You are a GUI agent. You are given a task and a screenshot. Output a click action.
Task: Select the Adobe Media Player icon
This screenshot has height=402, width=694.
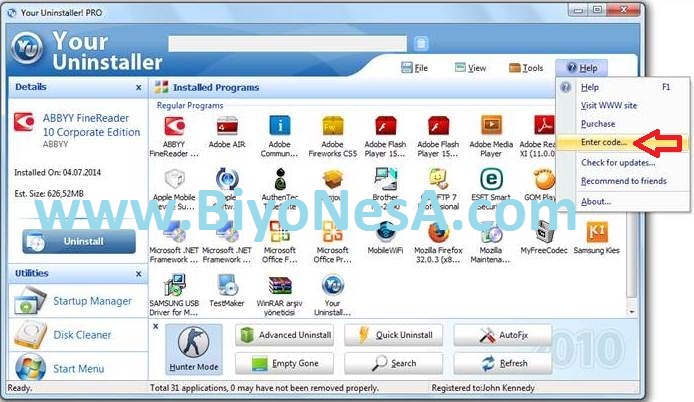point(491,127)
